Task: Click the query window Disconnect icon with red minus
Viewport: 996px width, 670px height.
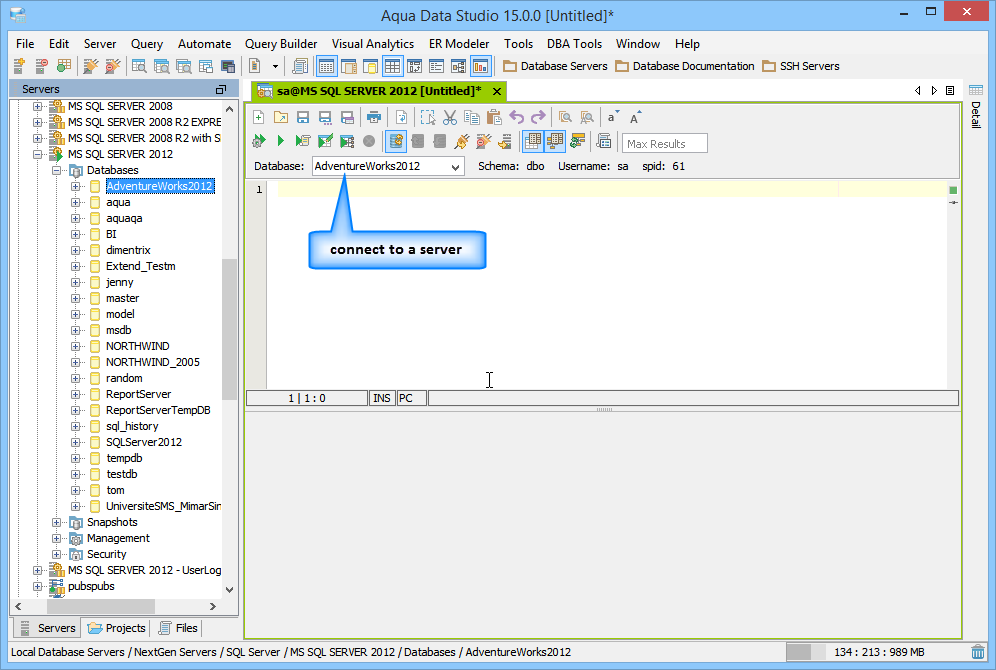Action: 483,141
